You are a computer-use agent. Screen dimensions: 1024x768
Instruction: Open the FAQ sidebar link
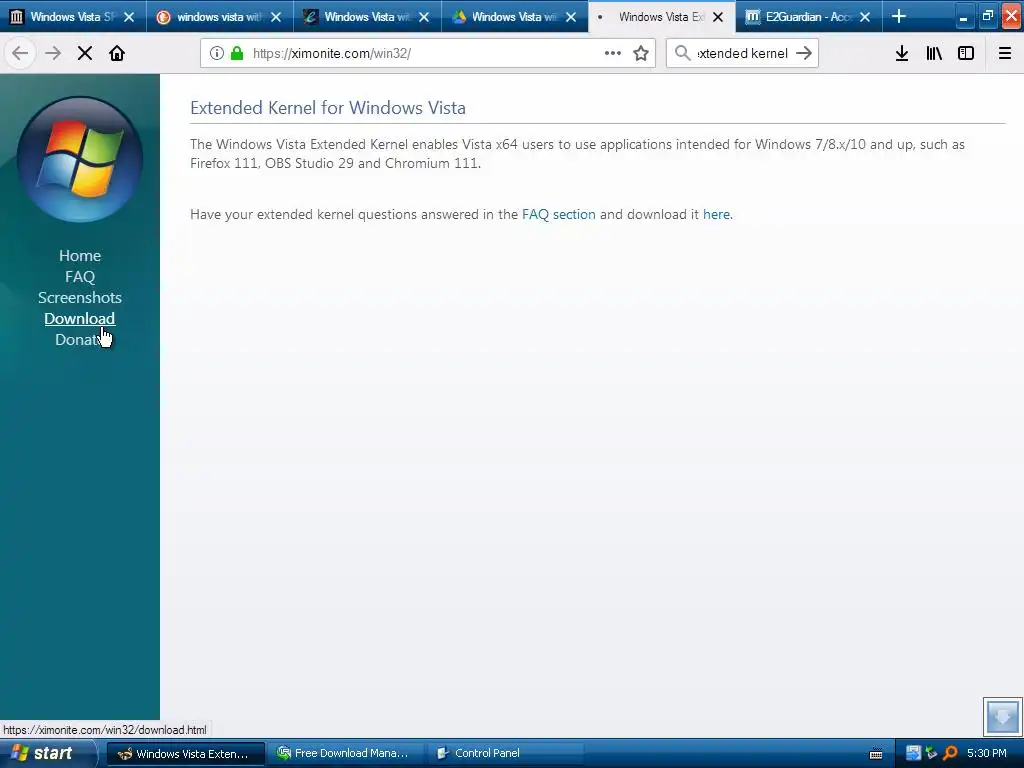pos(80,276)
